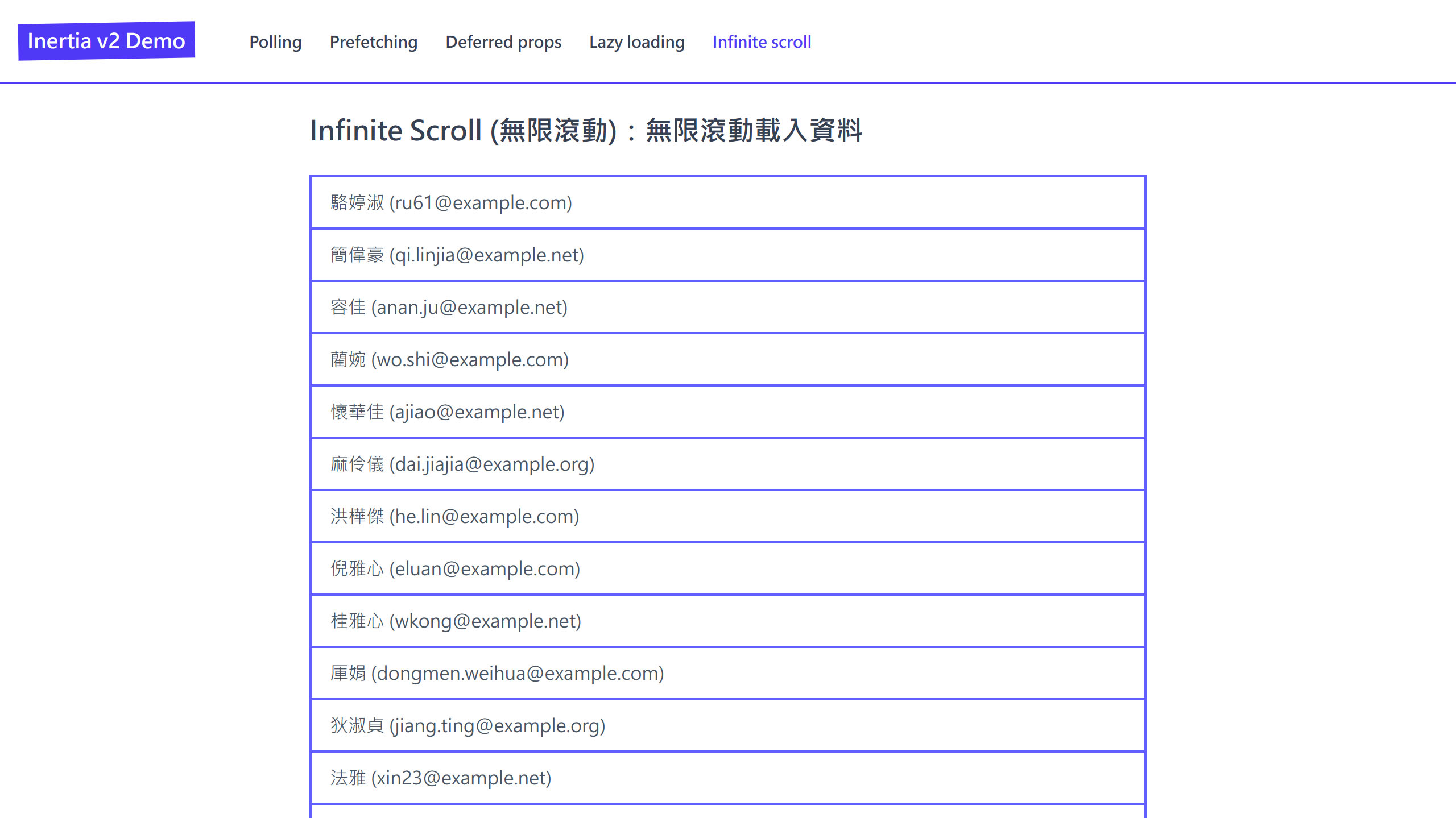The width and height of the screenshot is (1456, 818).
Task: Open the Deferred props page
Action: pos(503,42)
